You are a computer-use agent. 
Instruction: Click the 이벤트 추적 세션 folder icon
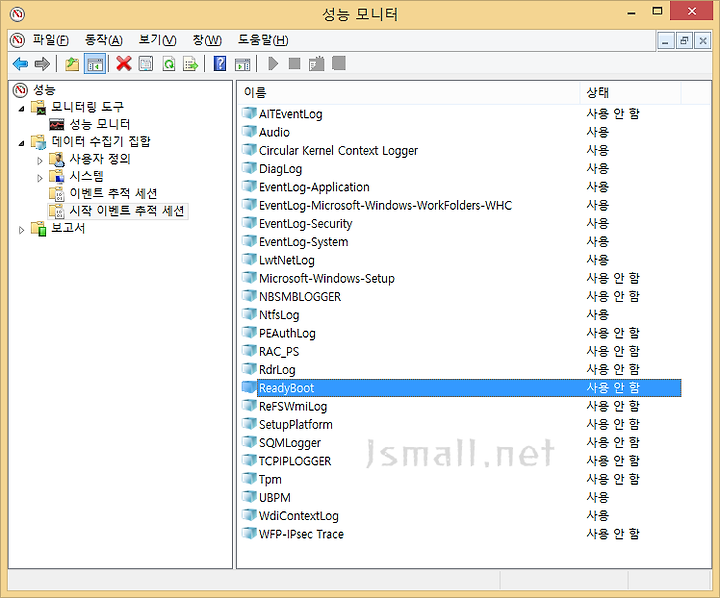coord(56,194)
